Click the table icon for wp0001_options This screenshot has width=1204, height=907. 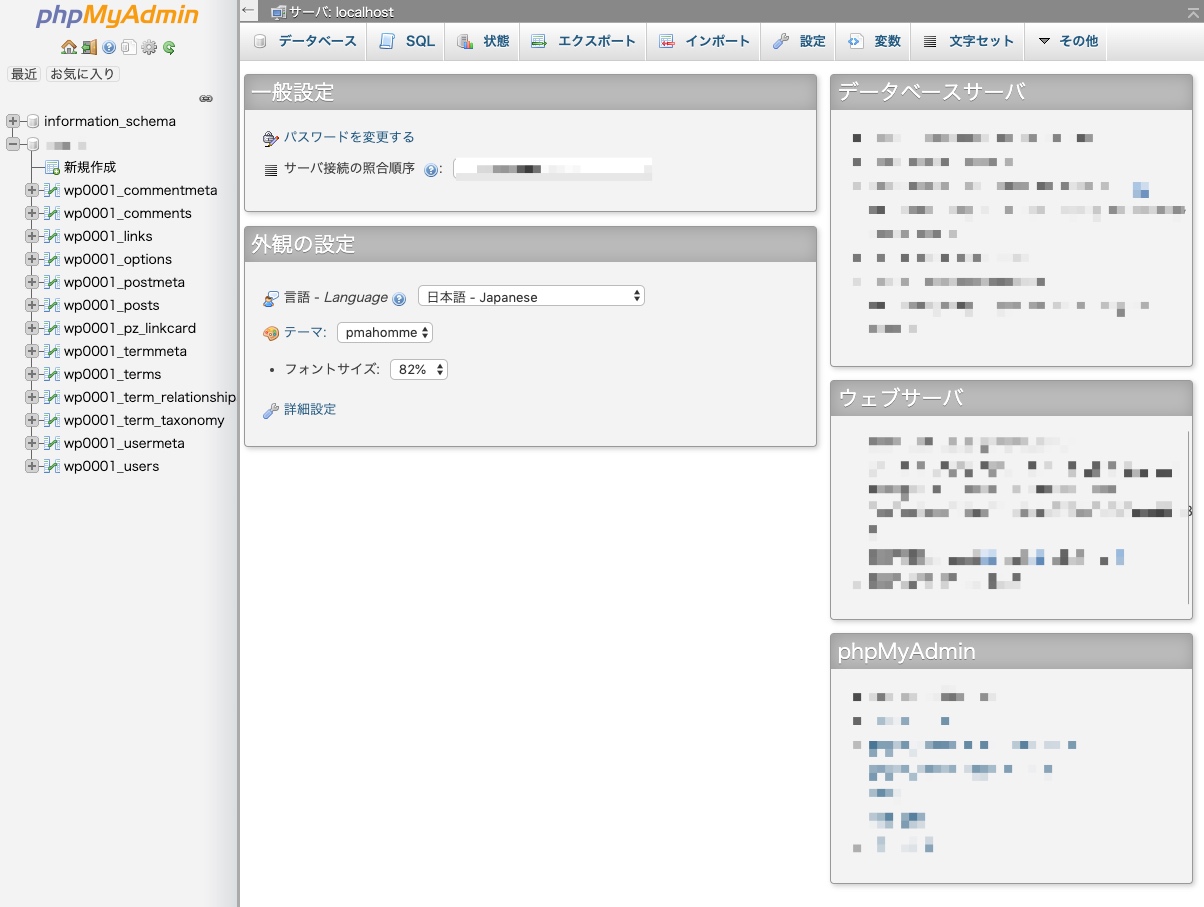tap(53, 259)
